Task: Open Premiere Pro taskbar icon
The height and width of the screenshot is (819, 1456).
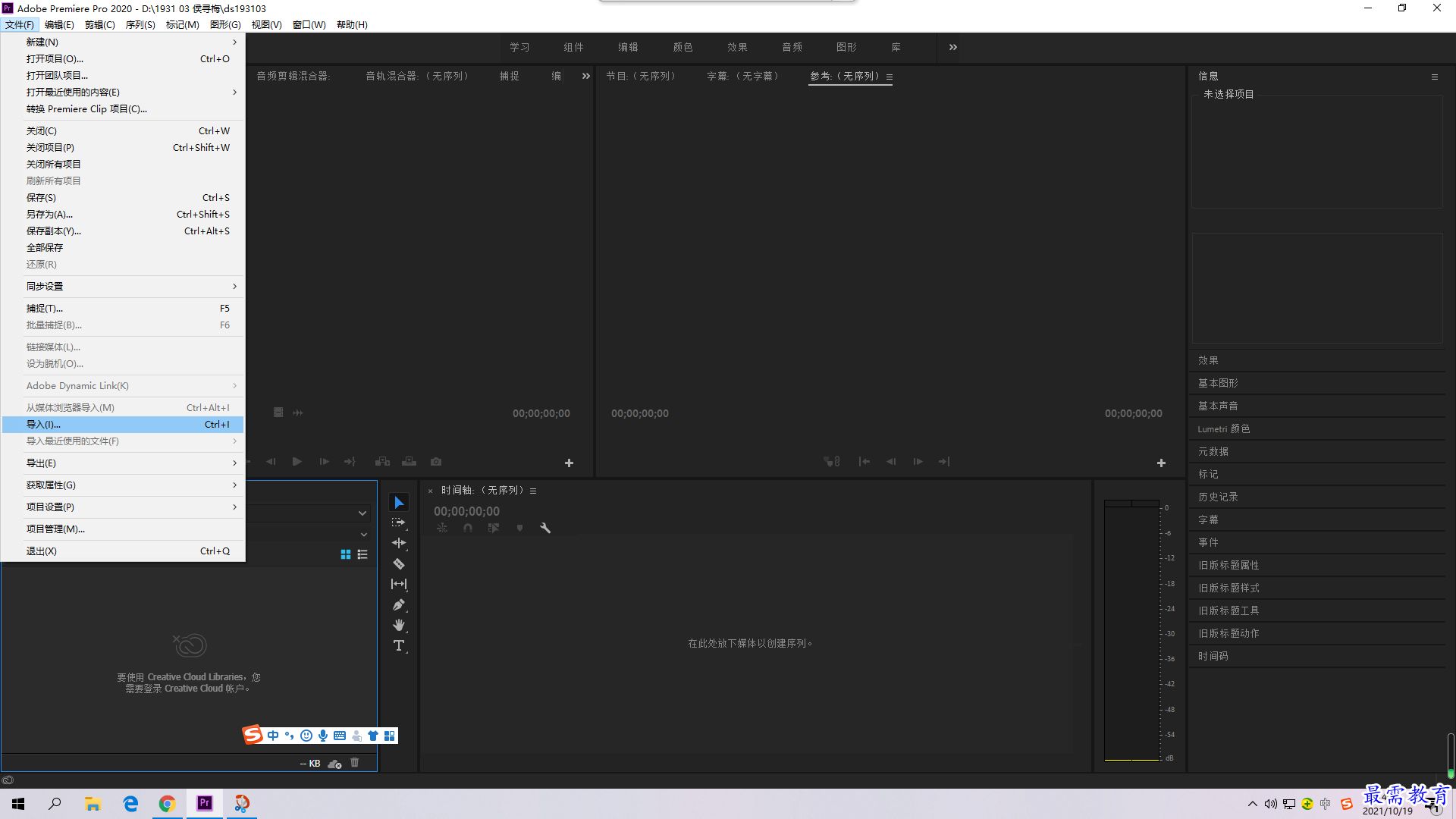Action: [205, 803]
